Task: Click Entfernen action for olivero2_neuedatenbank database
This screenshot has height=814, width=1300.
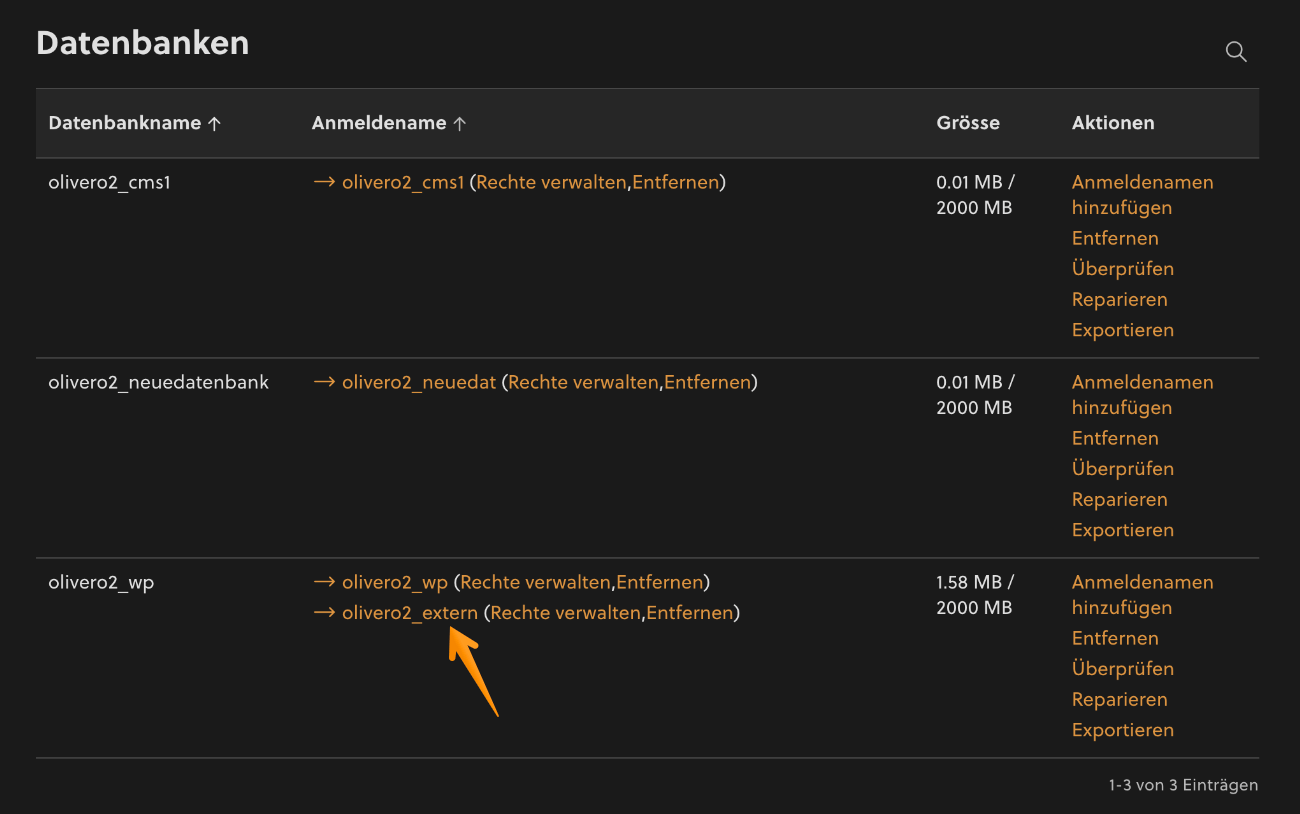Action: click(1115, 438)
